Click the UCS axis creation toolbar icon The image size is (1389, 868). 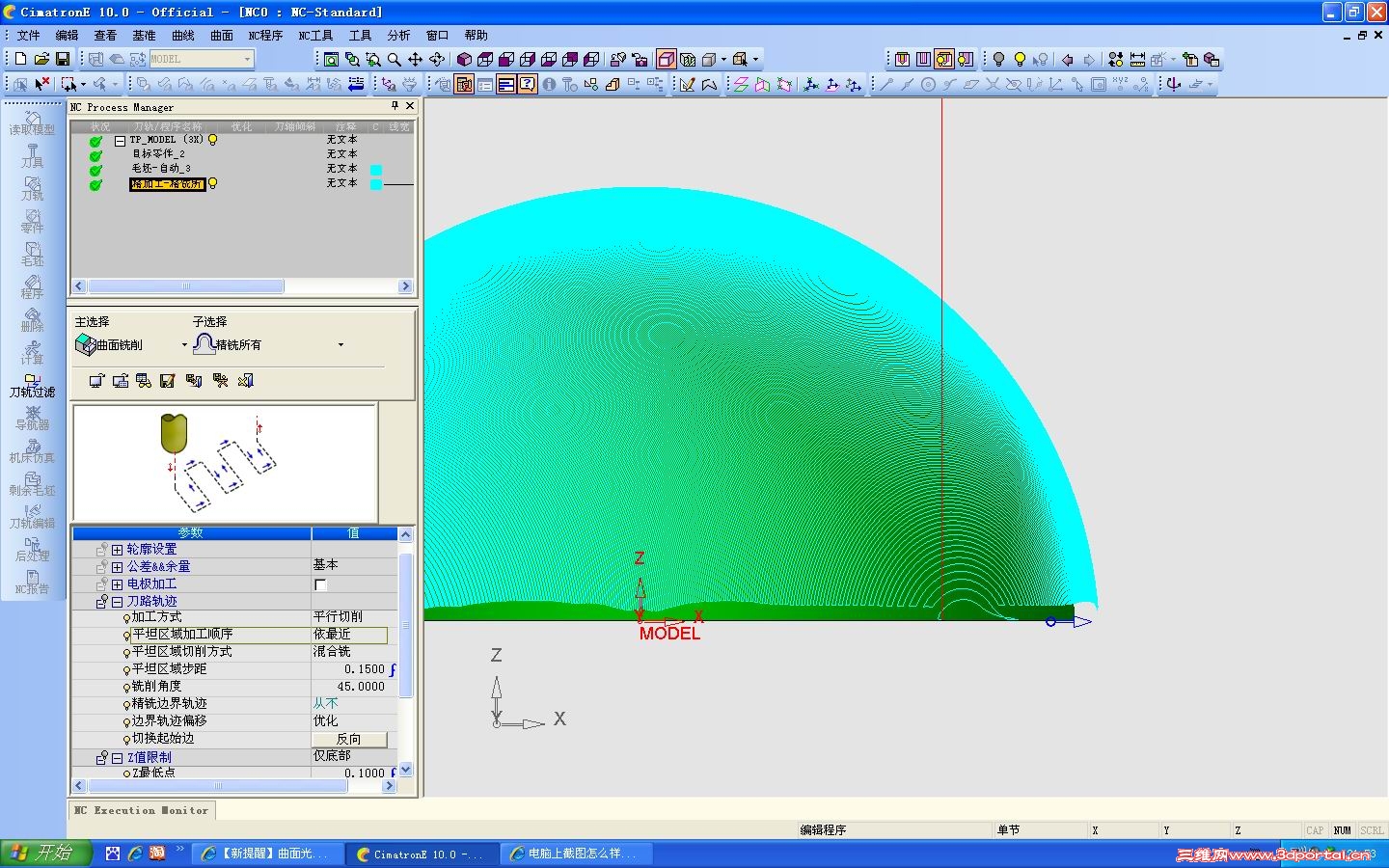[x=811, y=84]
